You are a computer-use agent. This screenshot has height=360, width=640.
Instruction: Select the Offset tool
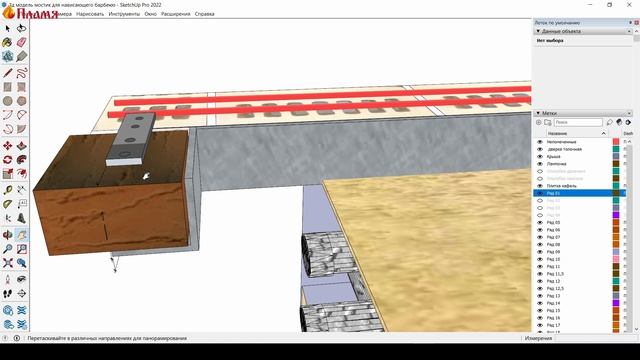click(22, 174)
